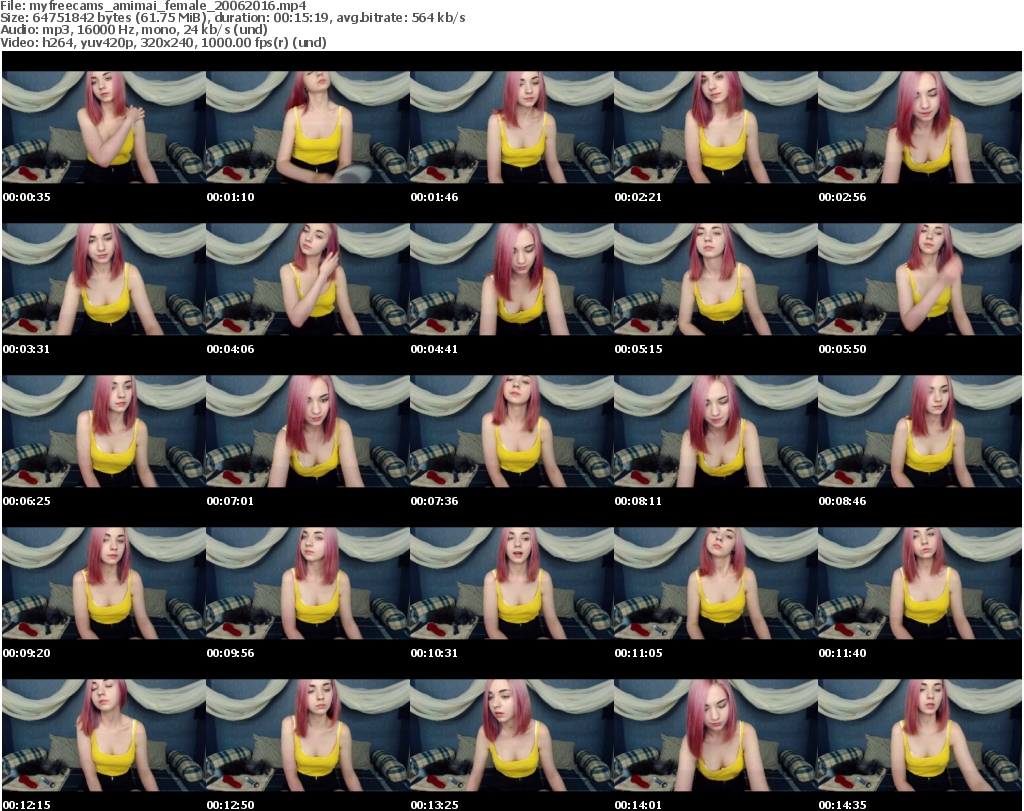Viewport: 1024px width, 811px height.
Task: Open the thumbnail above 00:14:01
Action: pyautogui.click(x=716, y=736)
